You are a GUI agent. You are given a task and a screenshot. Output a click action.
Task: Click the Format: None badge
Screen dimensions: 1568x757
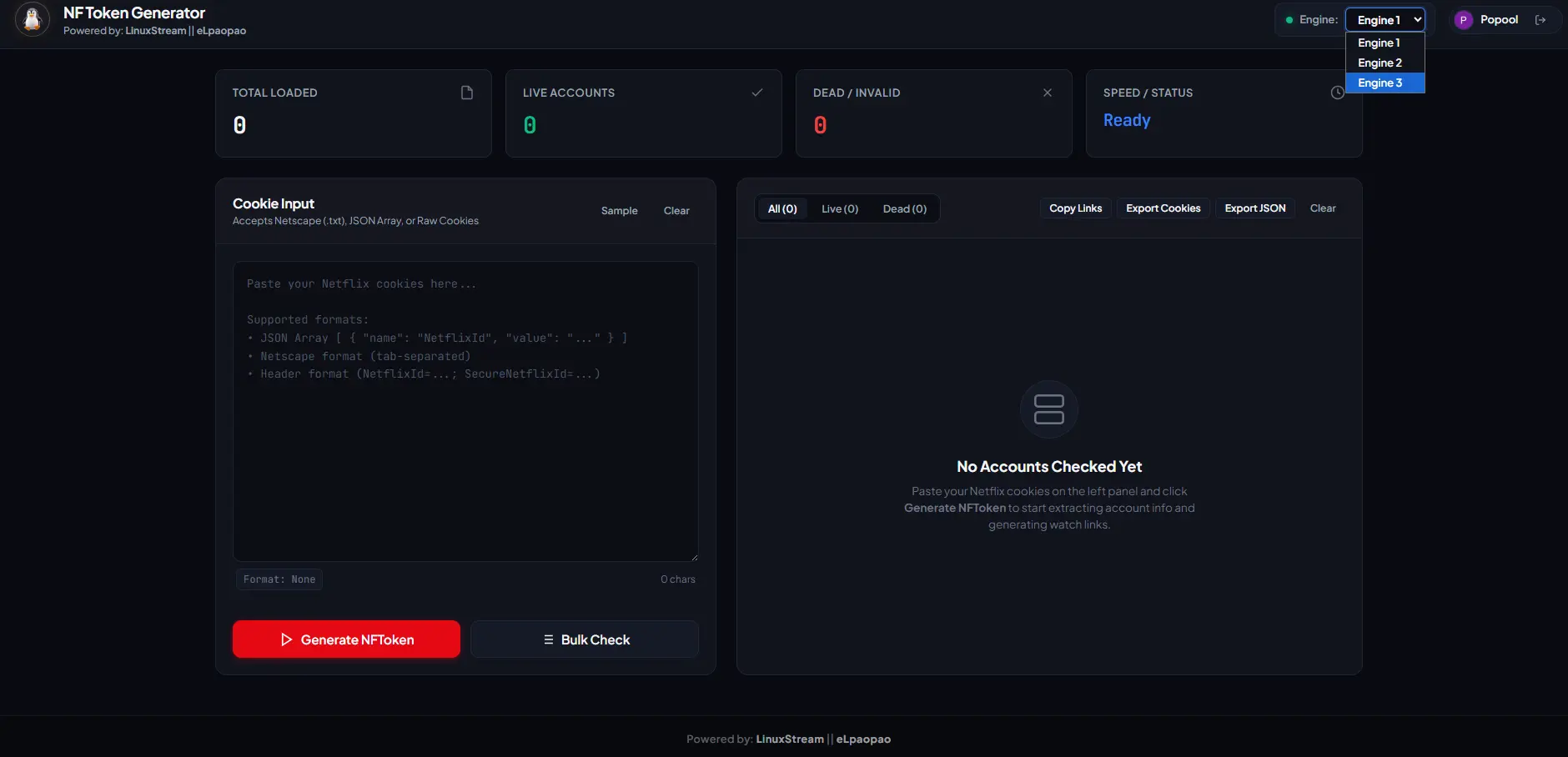tap(279, 579)
